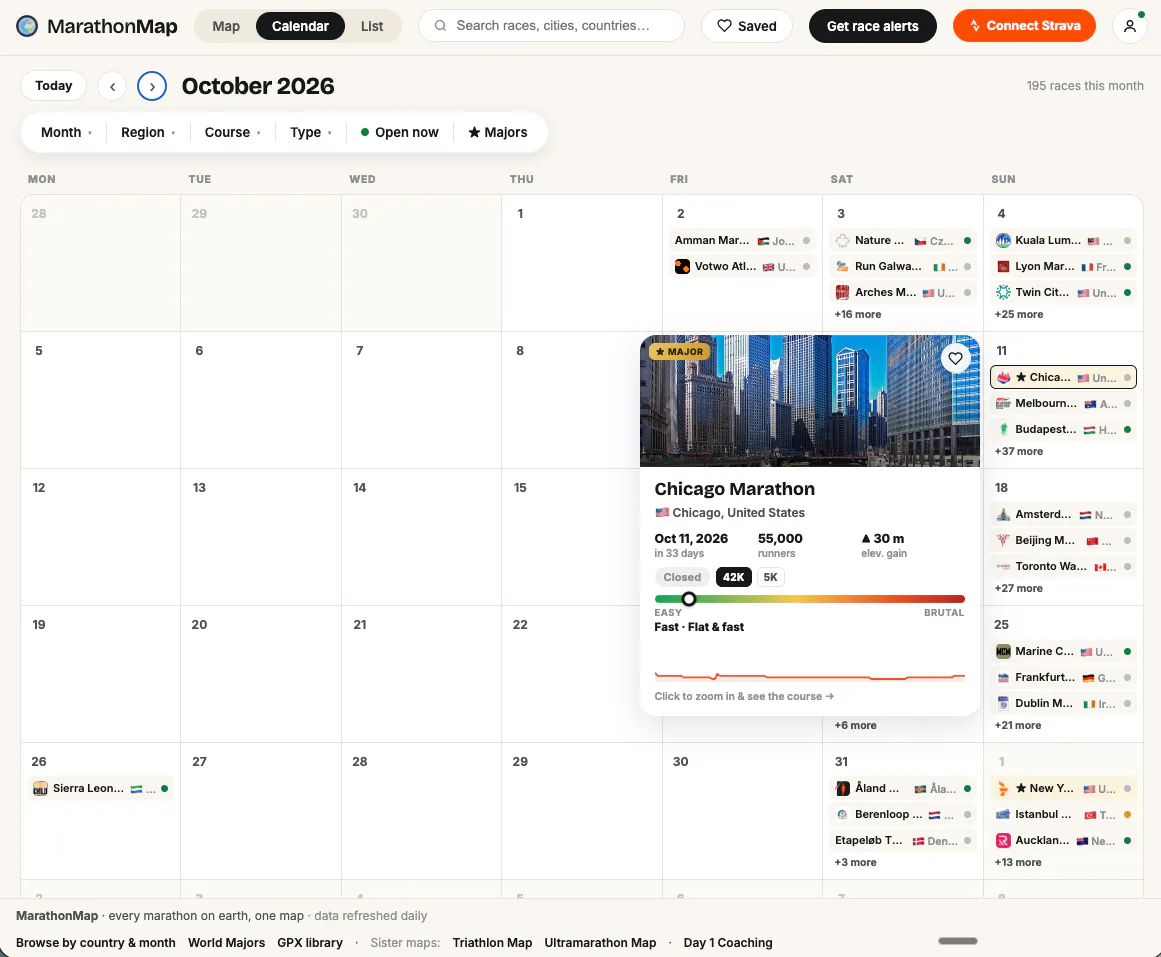Open Nature race on October 3

[x=903, y=240]
